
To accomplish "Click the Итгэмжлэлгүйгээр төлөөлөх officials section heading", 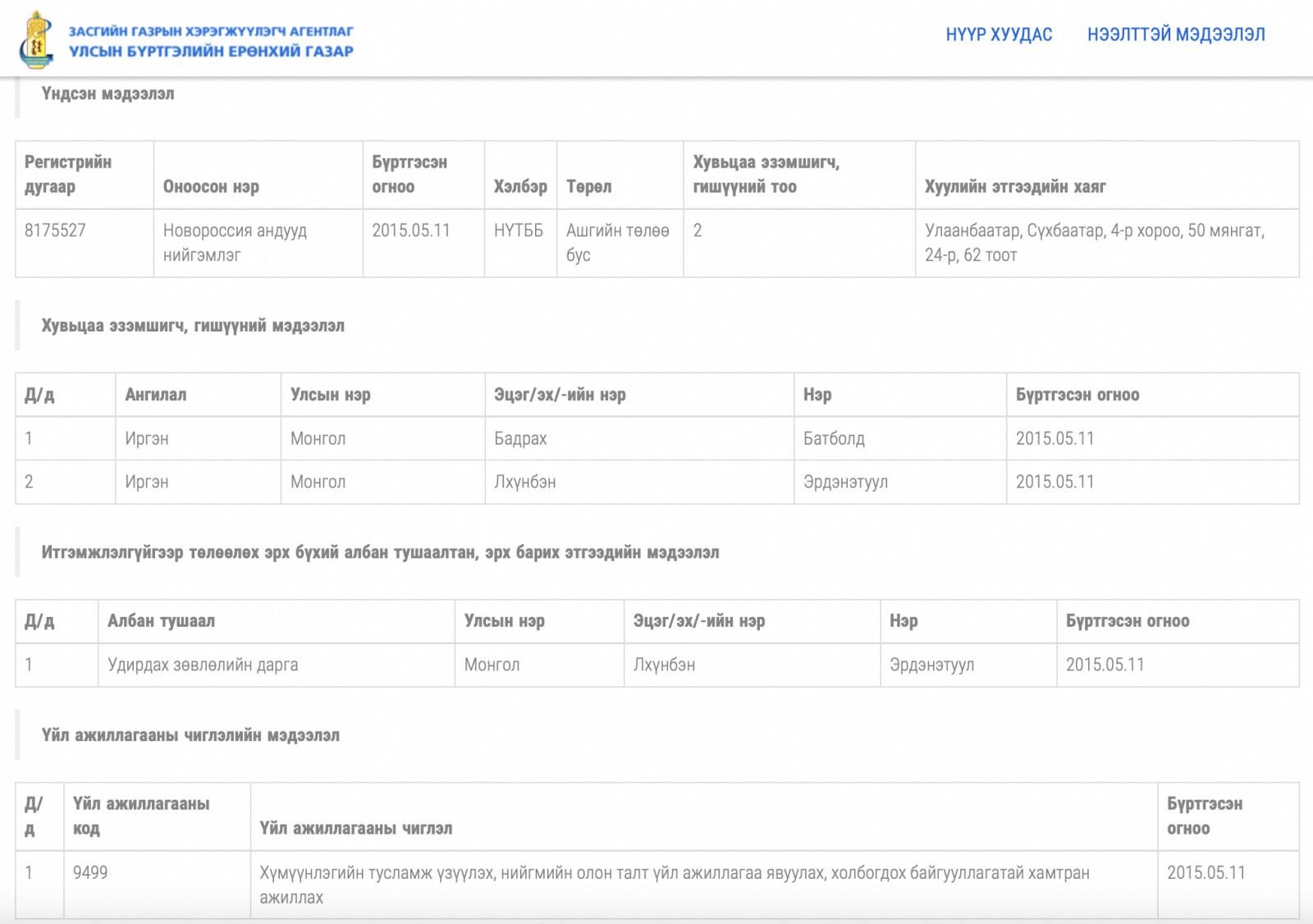I will click(x=380, y=552).
